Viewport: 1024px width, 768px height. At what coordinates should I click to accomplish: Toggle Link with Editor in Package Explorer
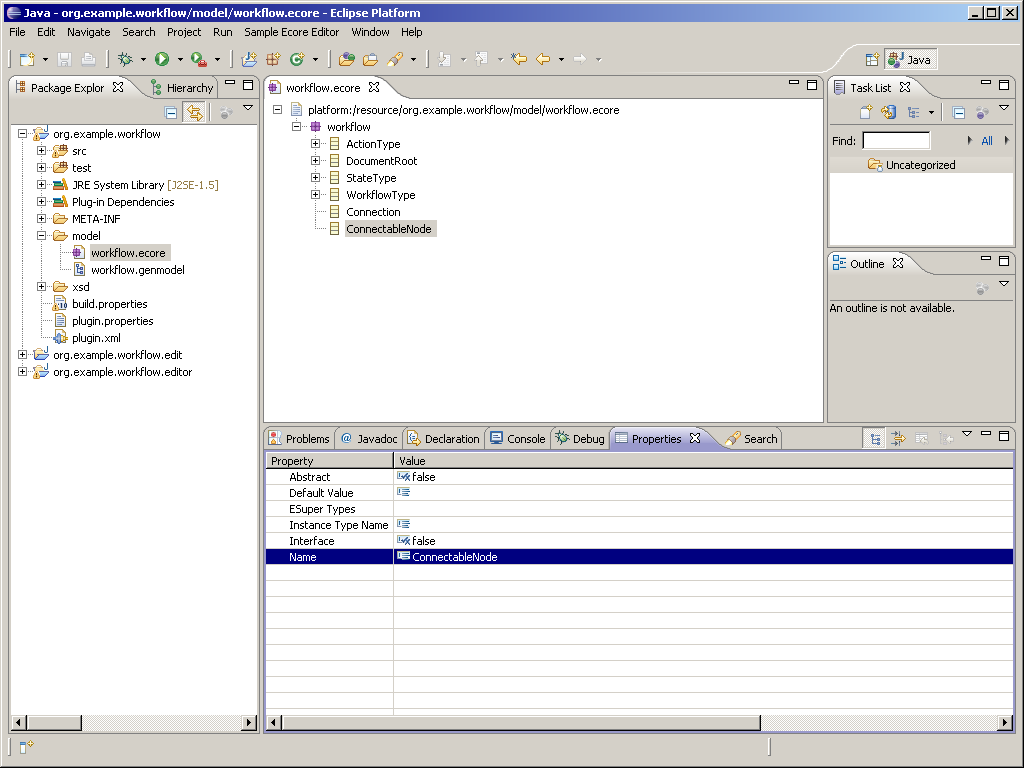click(x=194, y=113)
